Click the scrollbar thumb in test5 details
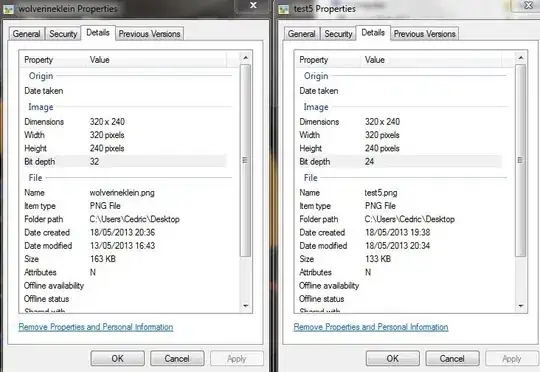 point(520,160)
